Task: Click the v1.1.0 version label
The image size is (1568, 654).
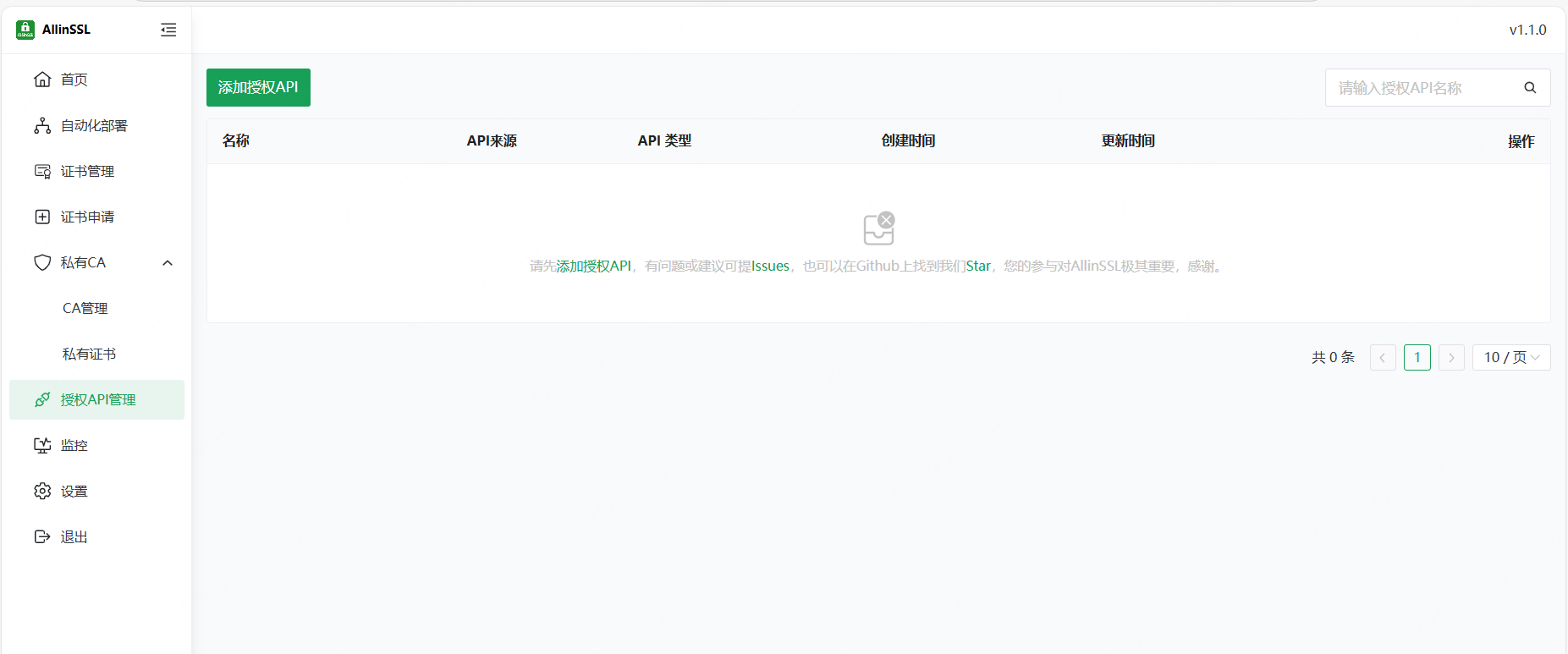Action: pyautogui.click(x=1527, y=30)
